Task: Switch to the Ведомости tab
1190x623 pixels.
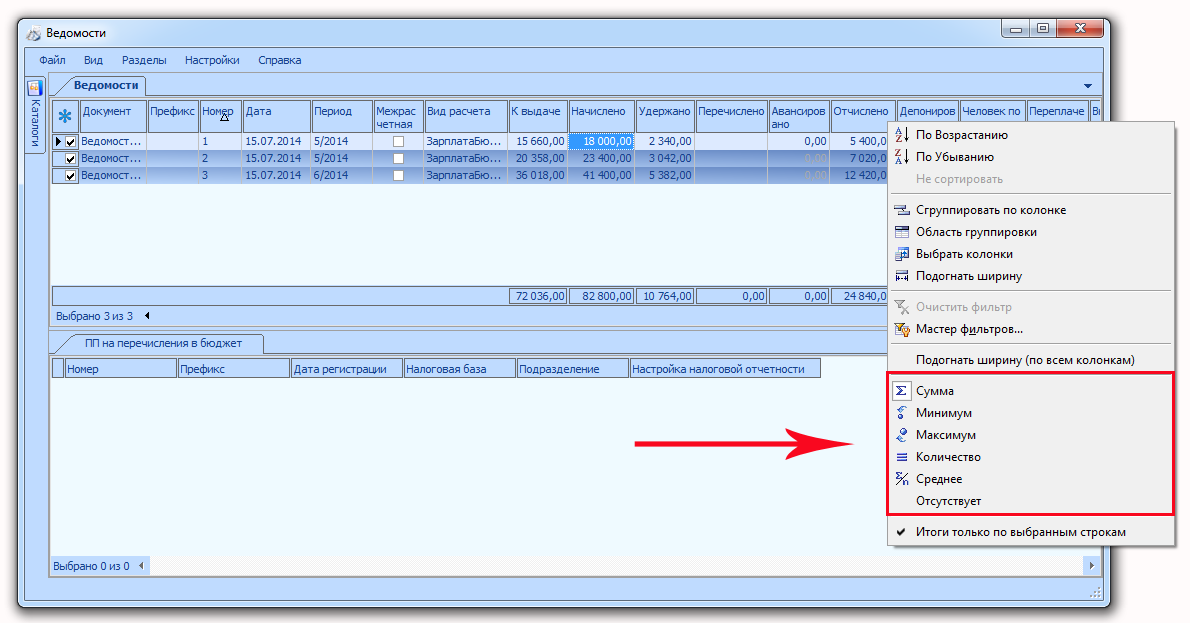Action: (x=105, y=86)
